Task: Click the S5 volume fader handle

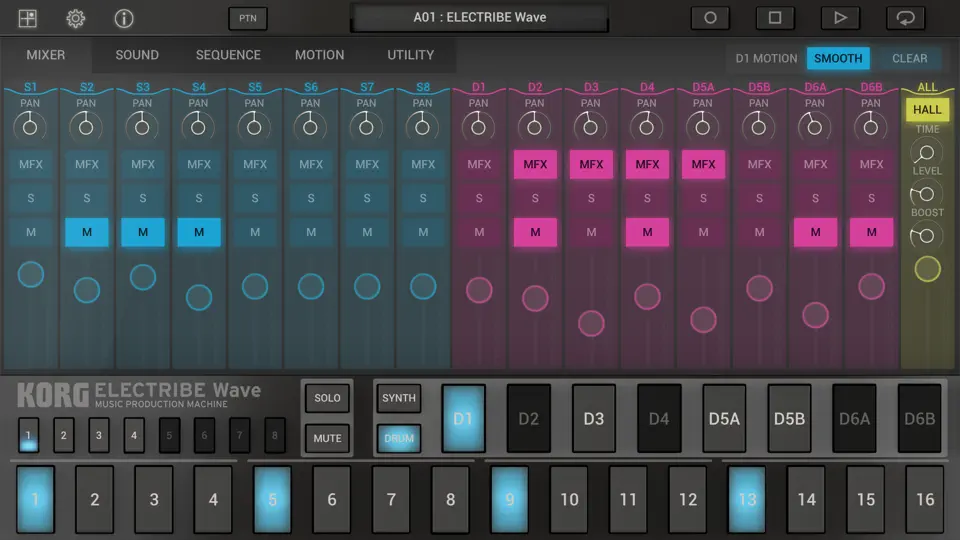Action: (x=255, y=286)
